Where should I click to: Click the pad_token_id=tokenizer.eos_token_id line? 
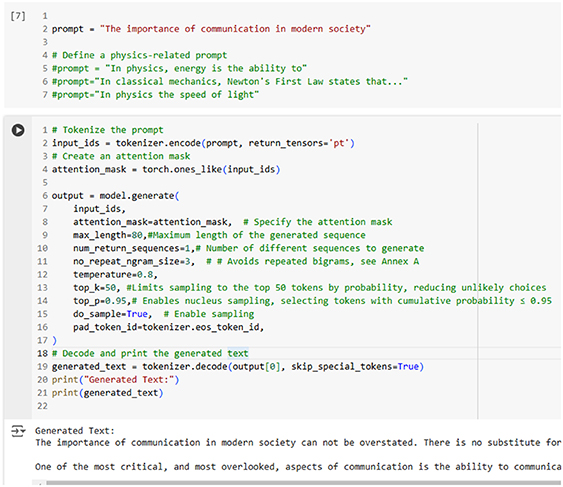pos(168,327)
